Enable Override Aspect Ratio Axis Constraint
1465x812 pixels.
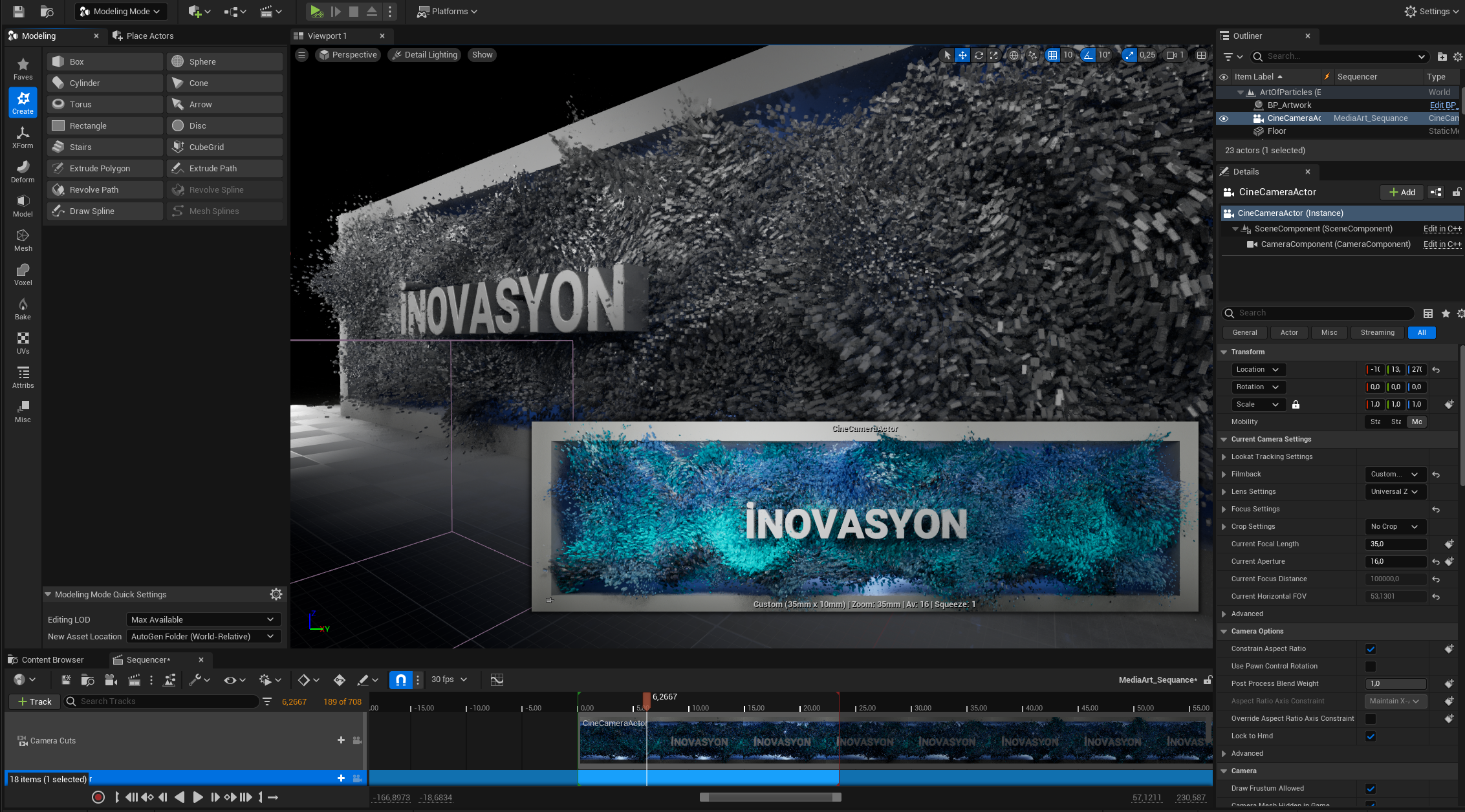coord(1371,719)
